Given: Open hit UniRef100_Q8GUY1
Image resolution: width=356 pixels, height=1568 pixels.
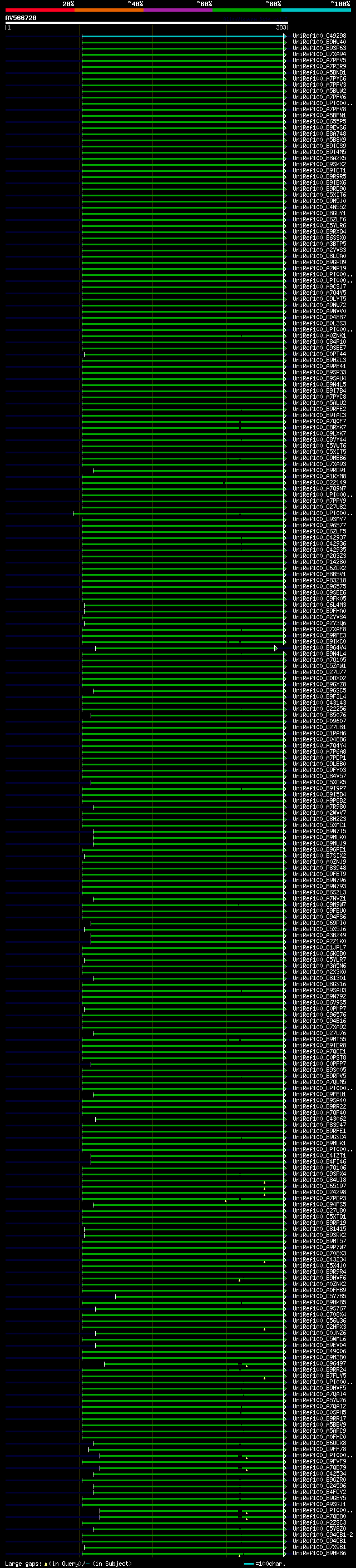Looking at the screenshot, I should point(319,214).
